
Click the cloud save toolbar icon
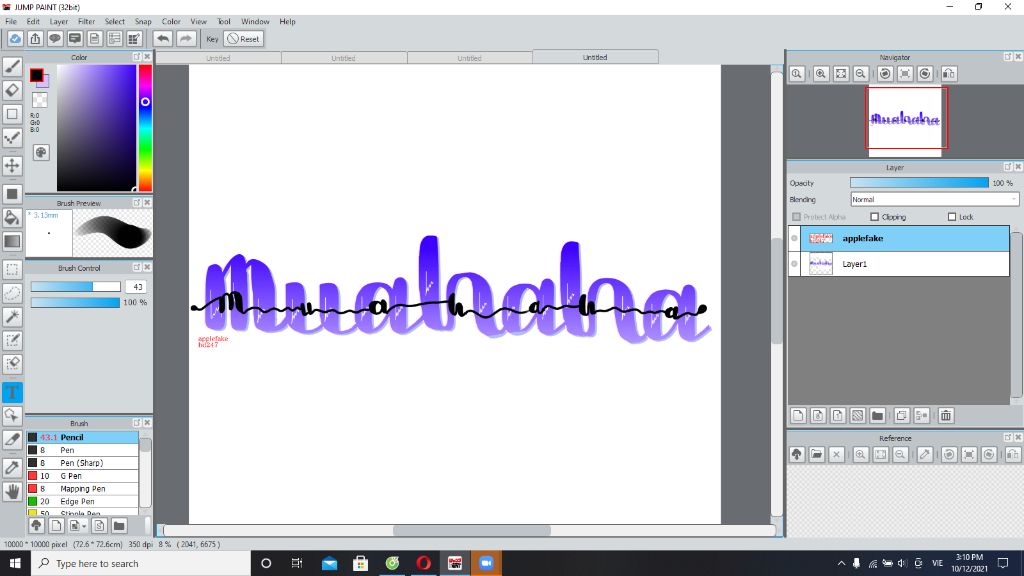[x=15, y=39]
